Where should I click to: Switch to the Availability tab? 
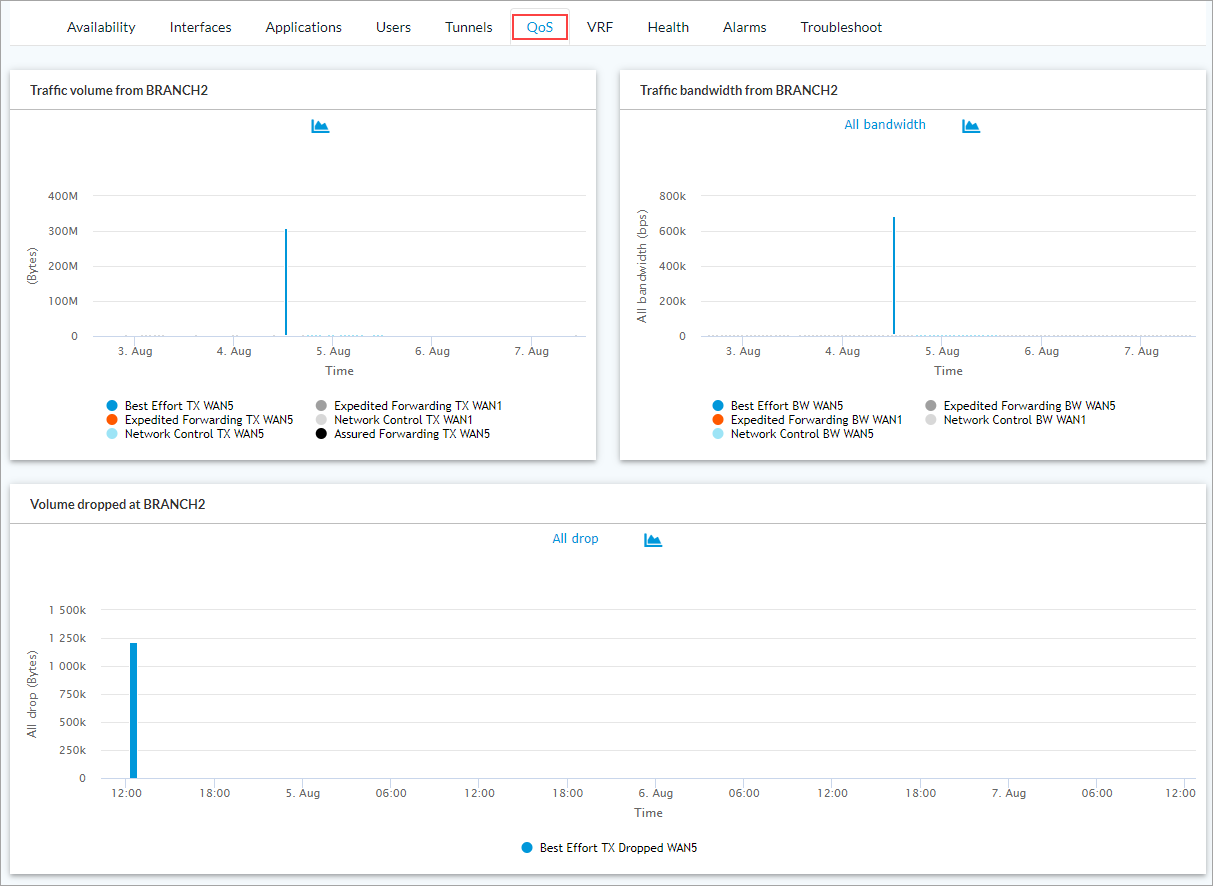[x=101, y=27]
